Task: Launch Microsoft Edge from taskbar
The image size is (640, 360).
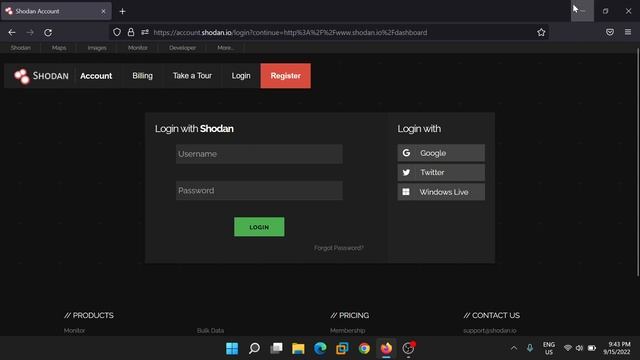Action: (320, 348)
